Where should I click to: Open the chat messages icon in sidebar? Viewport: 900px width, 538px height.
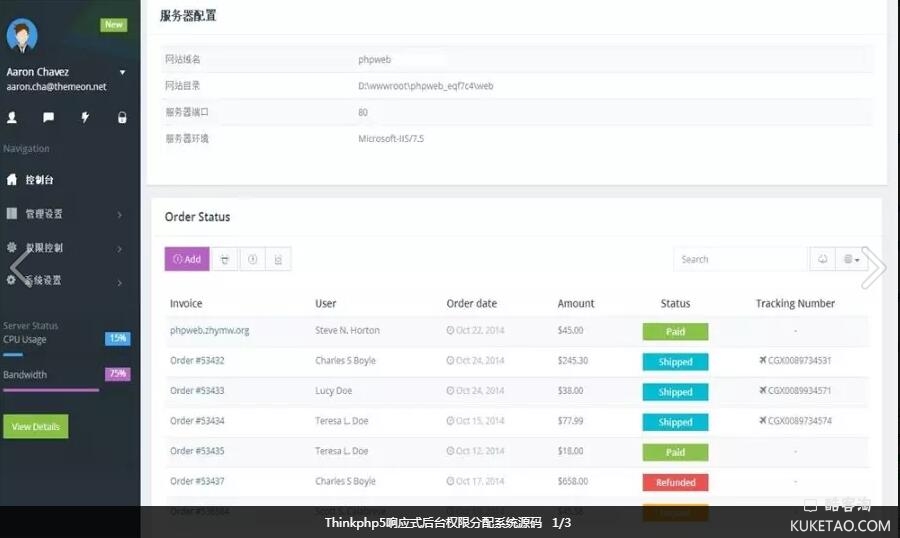49,118
